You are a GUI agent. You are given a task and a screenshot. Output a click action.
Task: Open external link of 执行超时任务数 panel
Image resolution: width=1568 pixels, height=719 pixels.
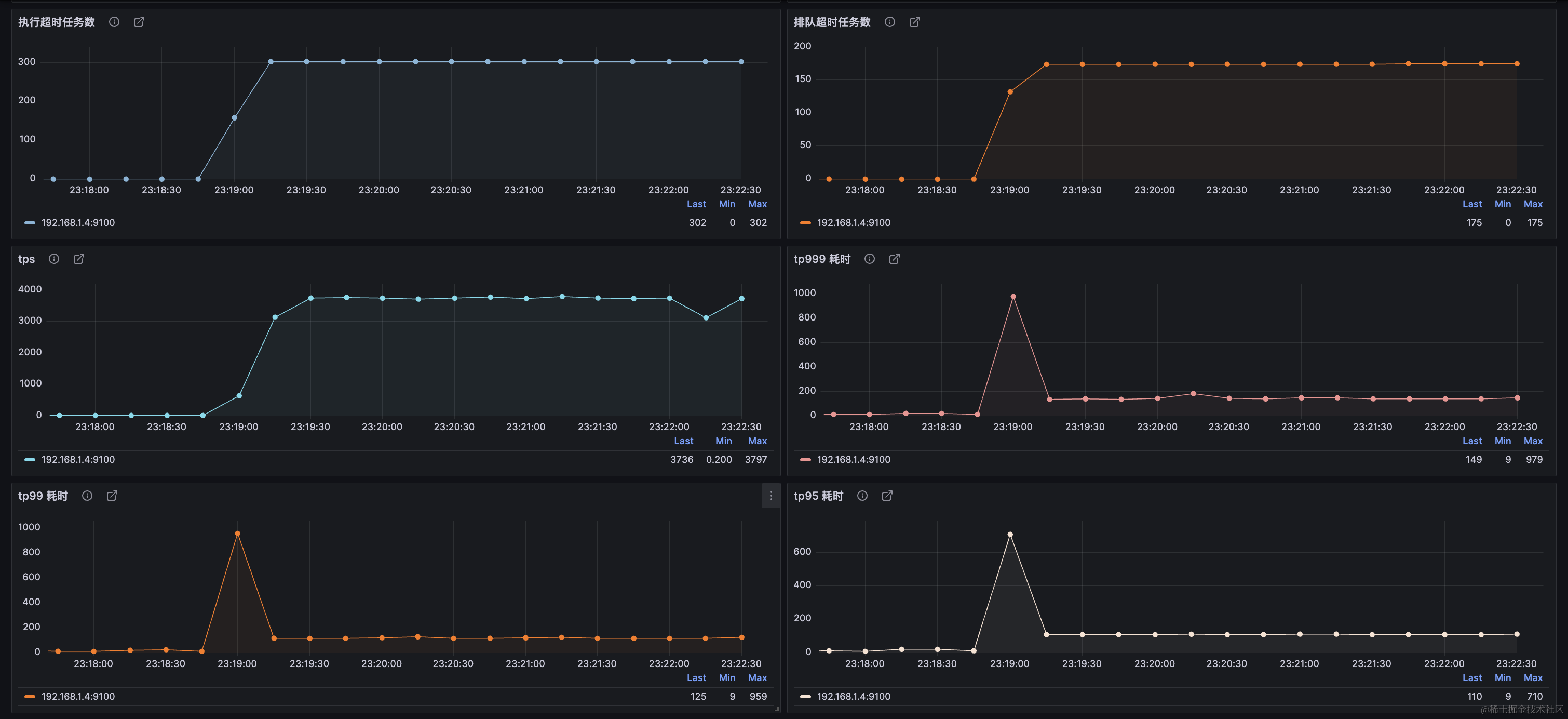tap(139, 22)
